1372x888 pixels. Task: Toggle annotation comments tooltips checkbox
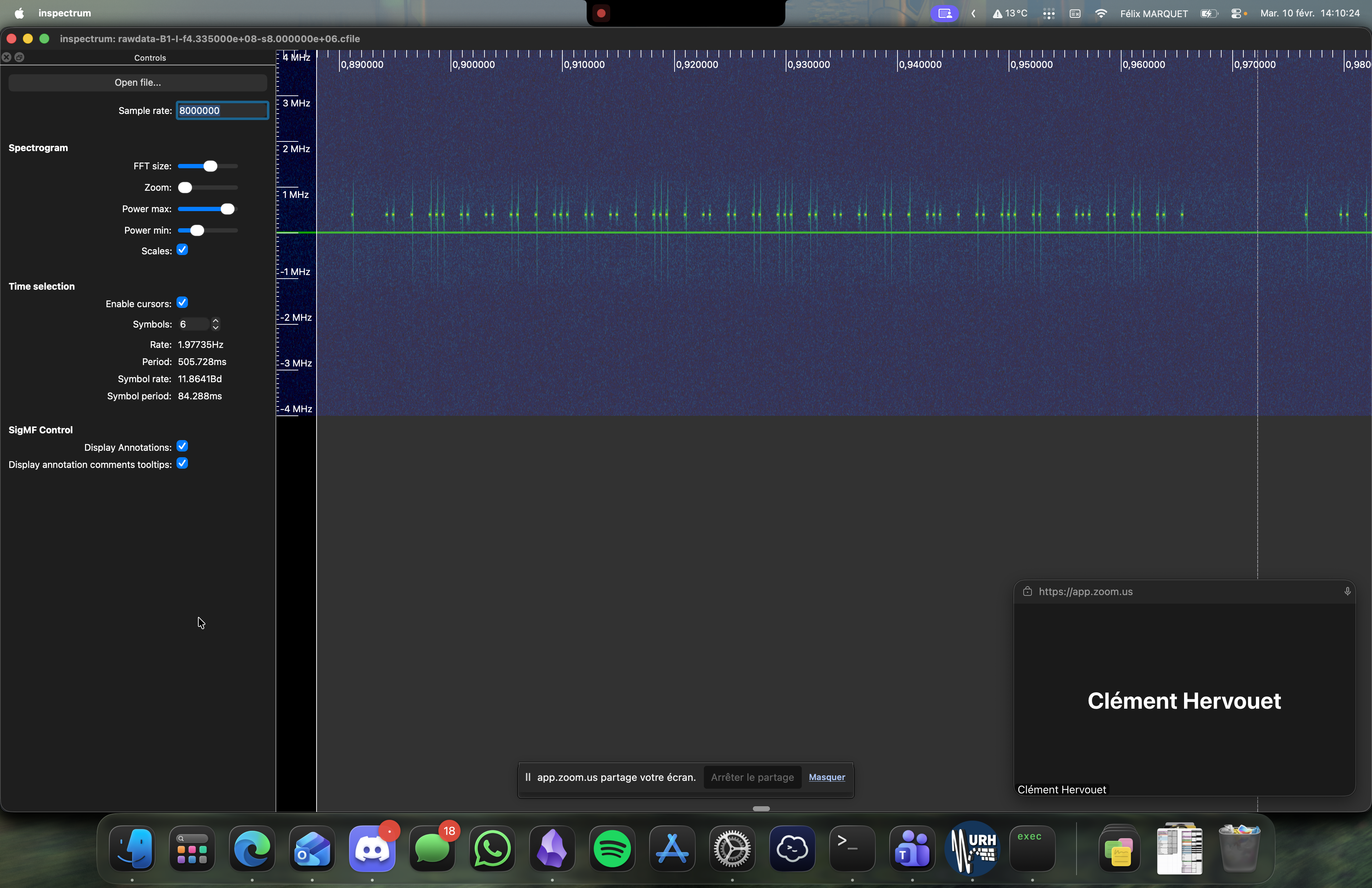182,463
